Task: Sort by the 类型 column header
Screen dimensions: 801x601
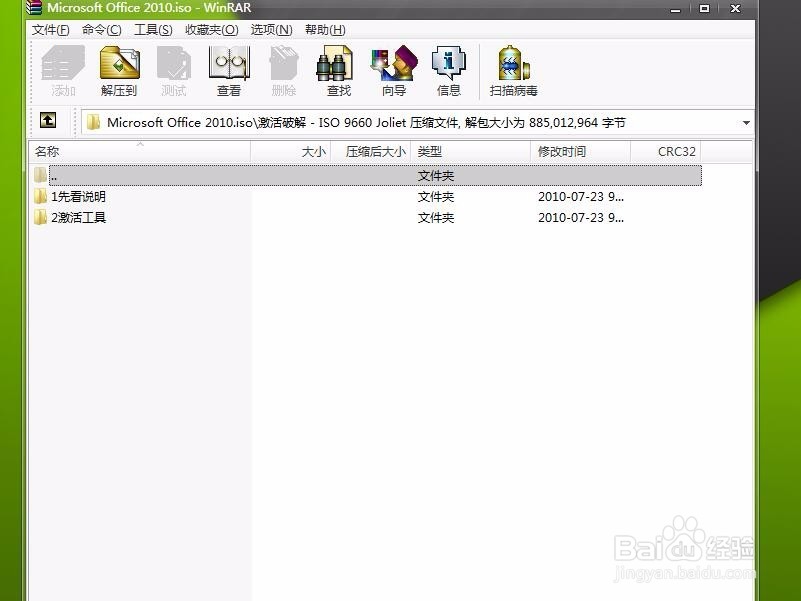Action: (470, 152)
